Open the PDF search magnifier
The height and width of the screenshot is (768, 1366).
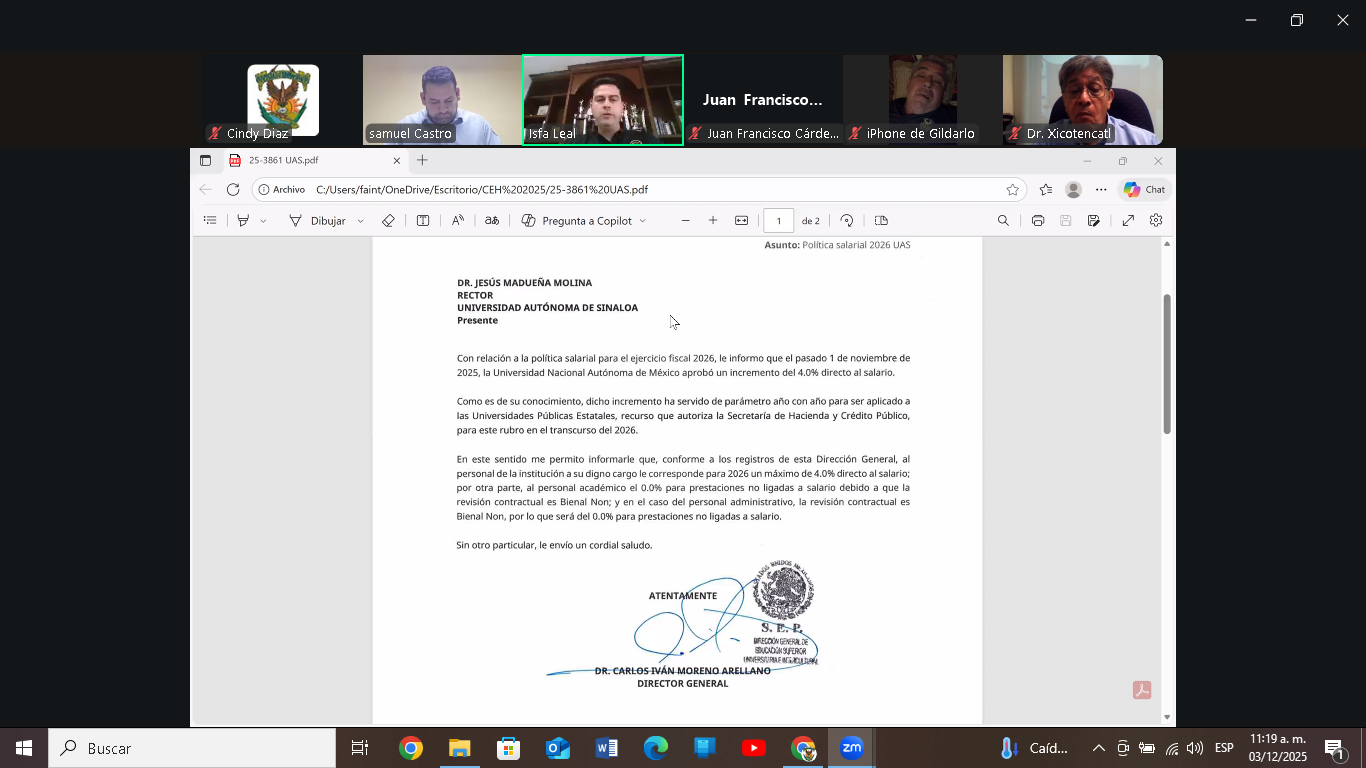(x=1003, y=221)
